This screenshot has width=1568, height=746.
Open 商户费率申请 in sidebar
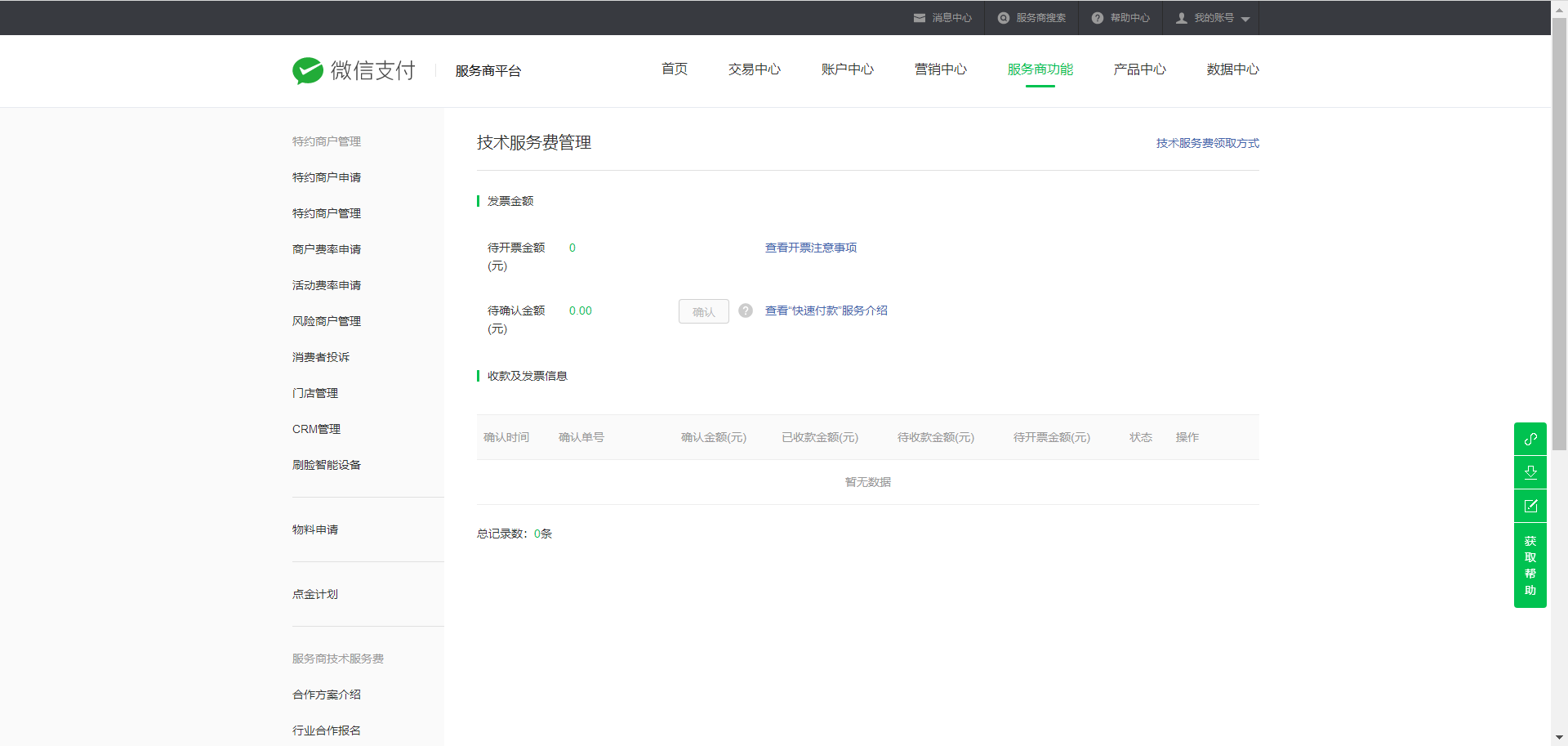pyautogui.click(x=327, y=249)
